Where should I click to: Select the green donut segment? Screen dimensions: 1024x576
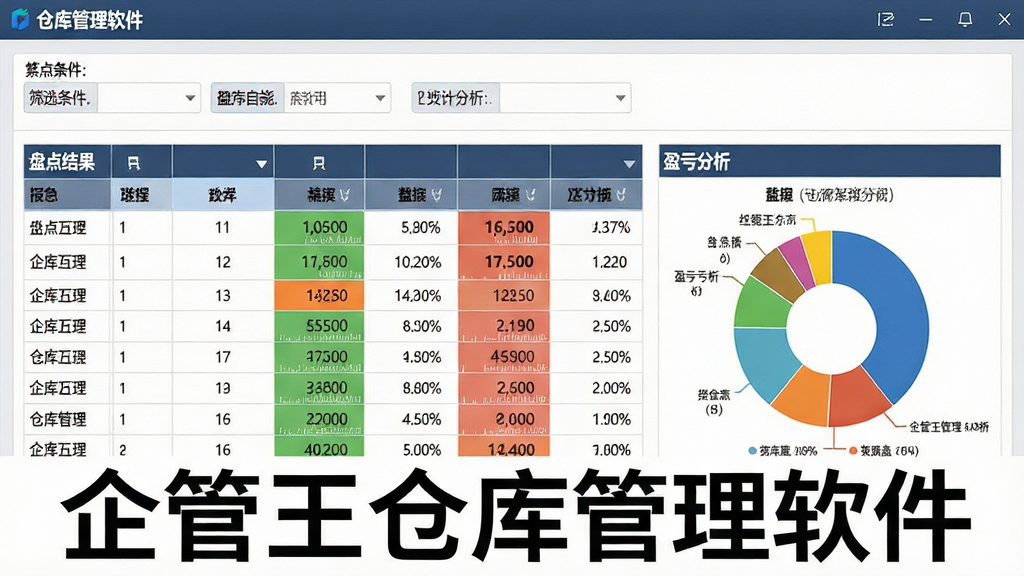coord(763,304)
